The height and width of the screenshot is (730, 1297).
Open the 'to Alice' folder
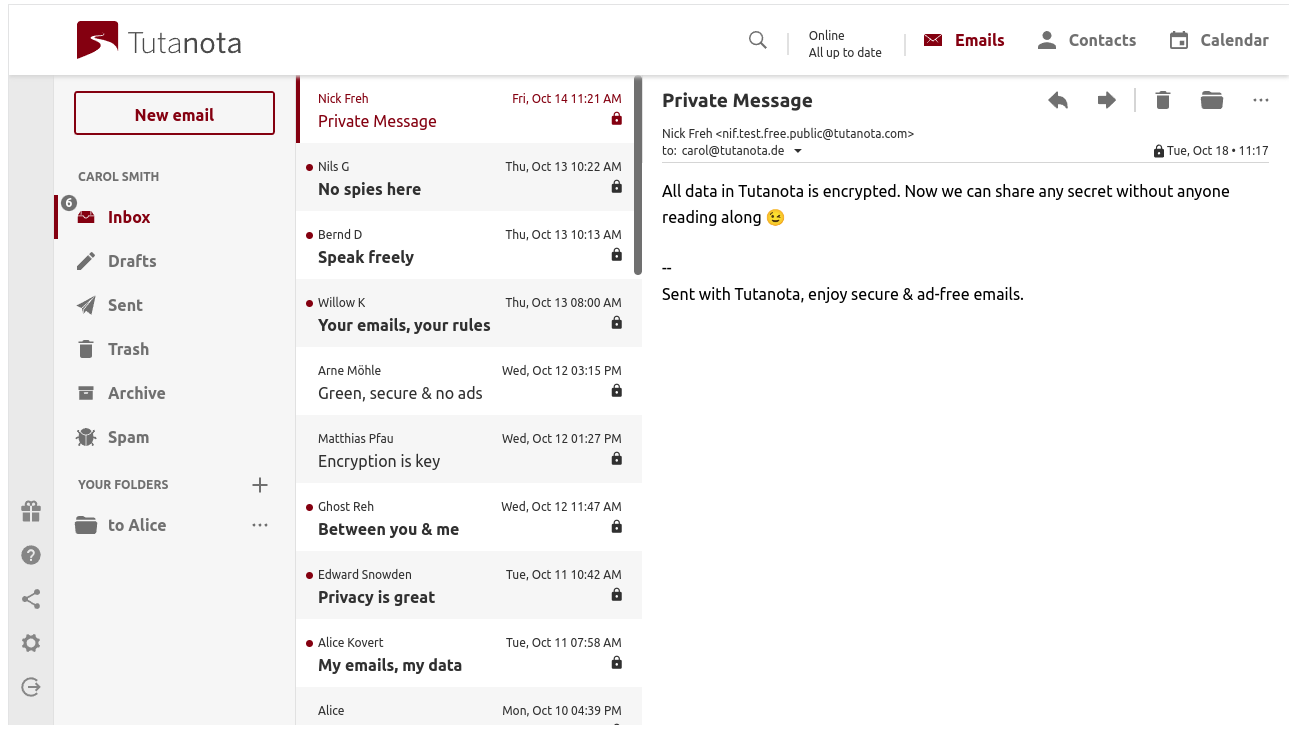137,525
